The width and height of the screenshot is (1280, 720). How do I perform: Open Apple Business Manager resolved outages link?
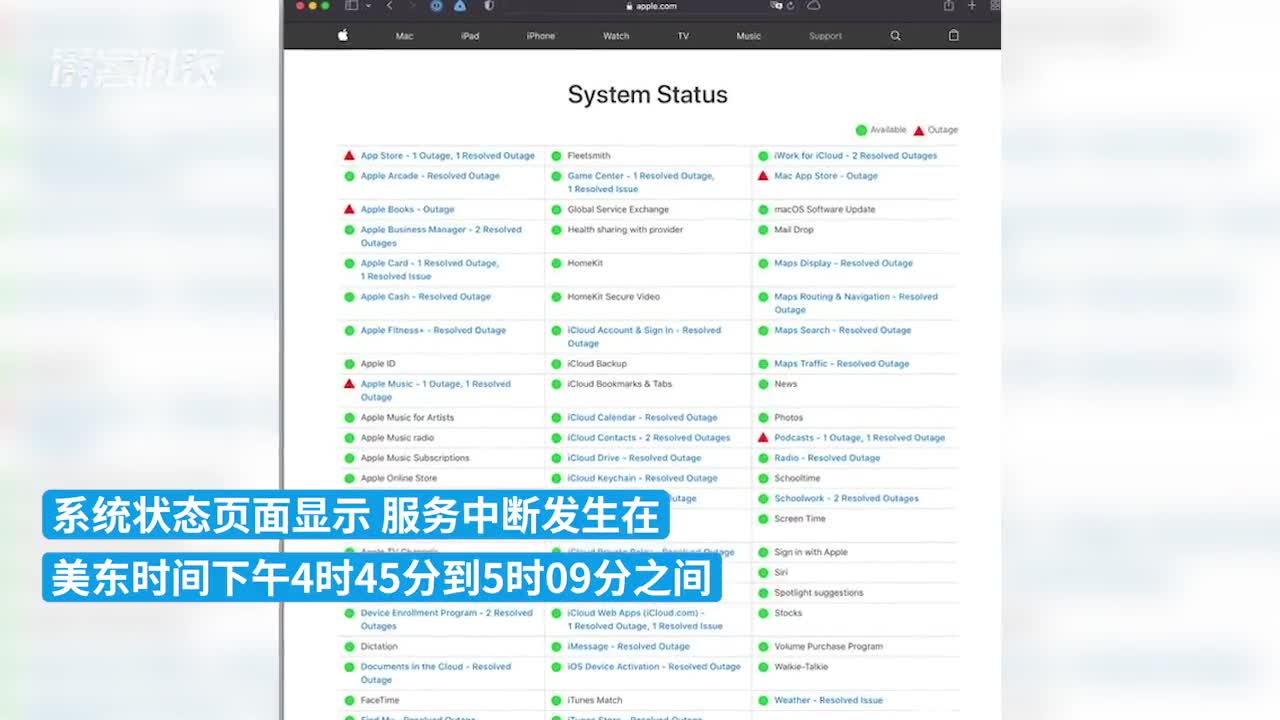pos(441,236)
